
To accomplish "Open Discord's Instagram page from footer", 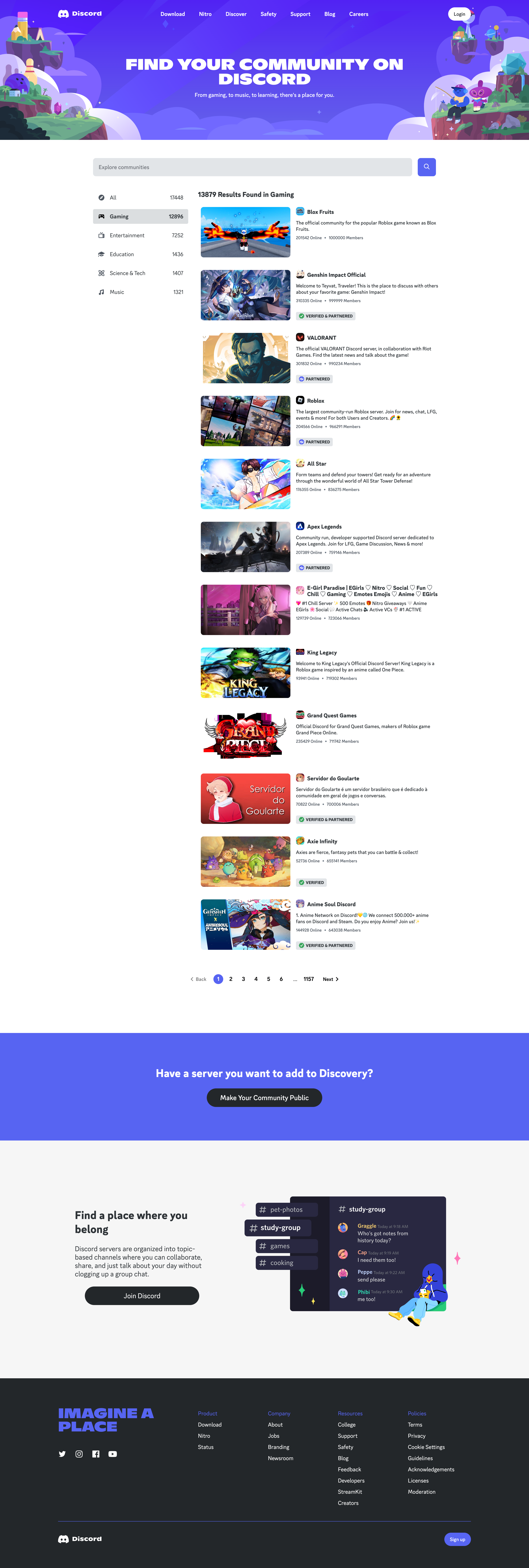I will 79,1454.
